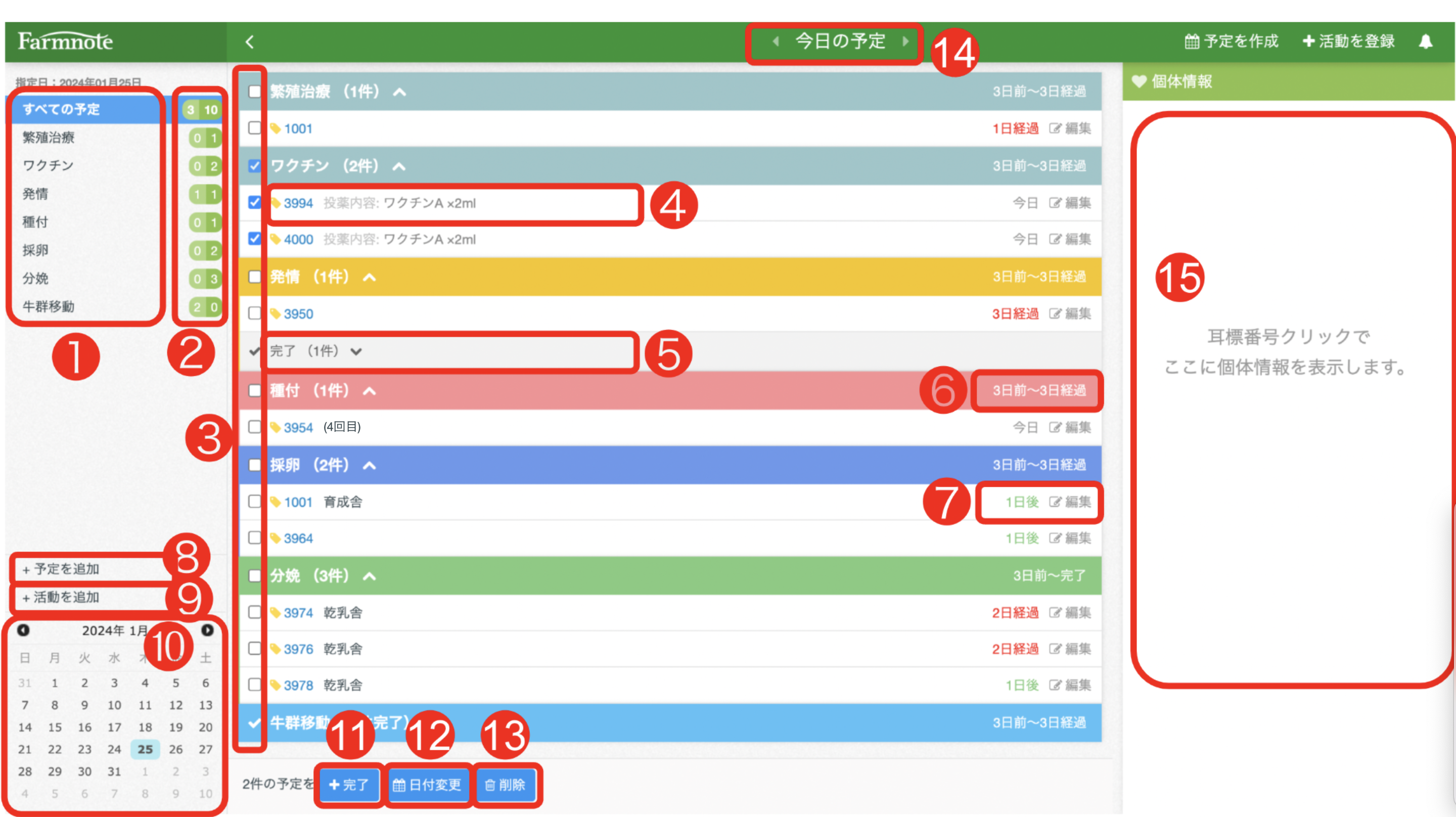Go to next day arrow beside 今日の予定

(905, 41)
